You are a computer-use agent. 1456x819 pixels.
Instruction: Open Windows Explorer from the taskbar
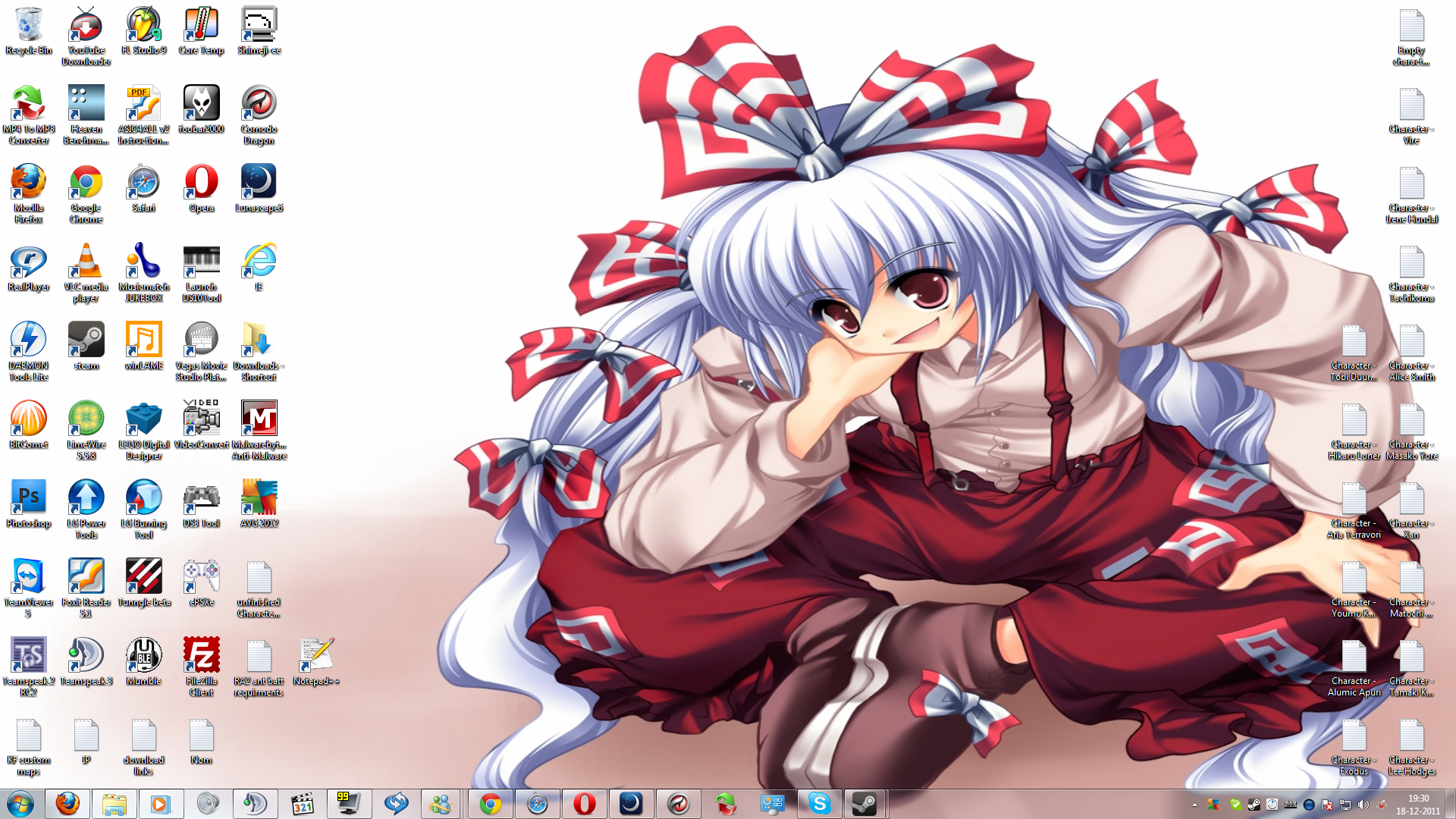click(x=115, y=804)
